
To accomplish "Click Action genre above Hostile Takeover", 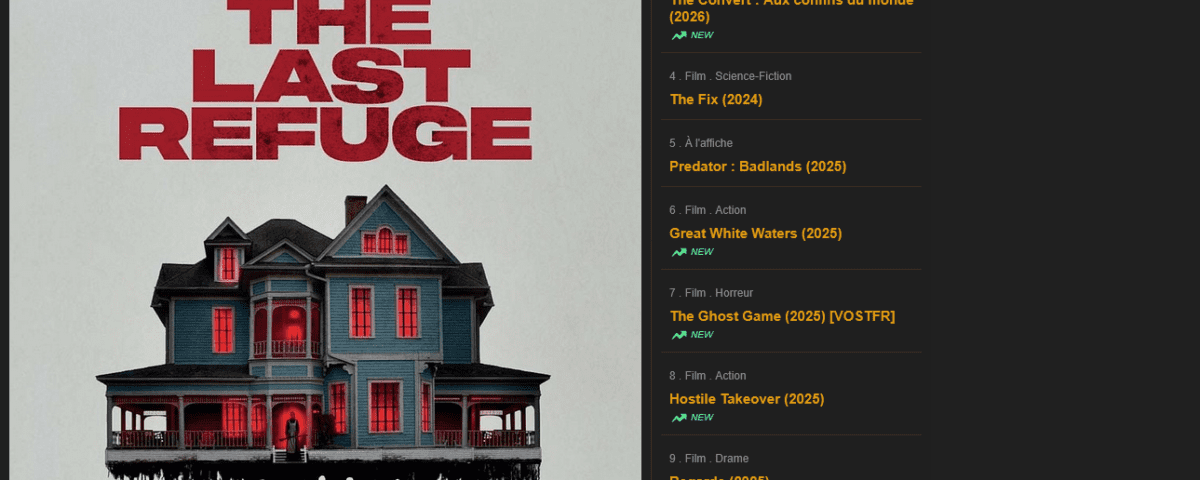I will (730, 376).
